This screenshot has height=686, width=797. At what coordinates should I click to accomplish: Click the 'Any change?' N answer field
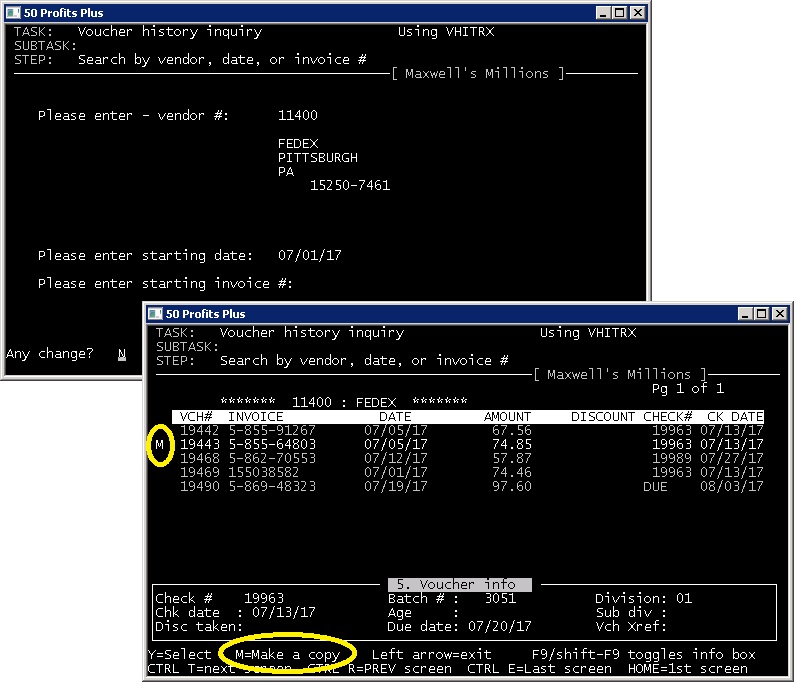click(x=122, y=354)
